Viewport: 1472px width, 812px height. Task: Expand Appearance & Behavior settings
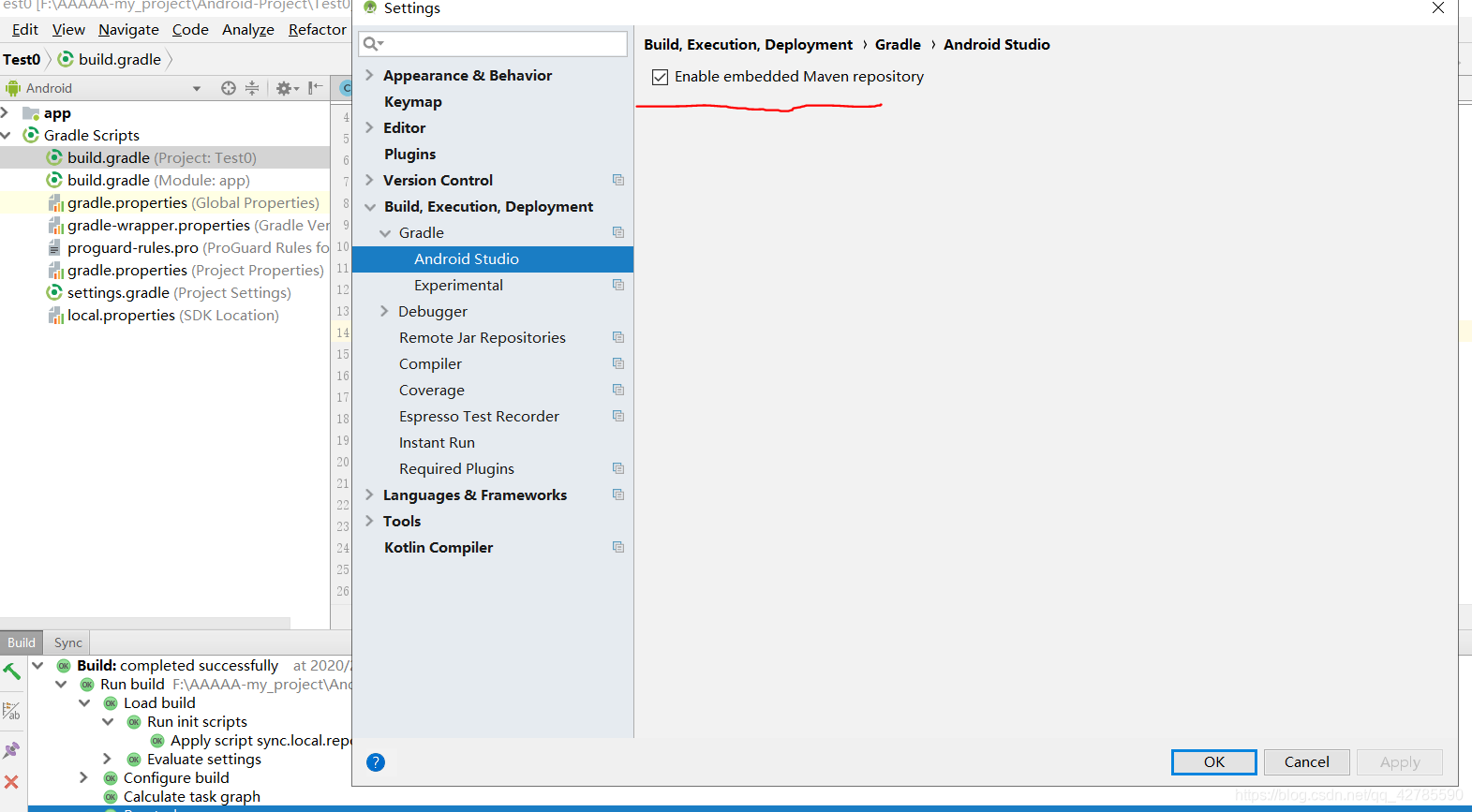point(369,75)
